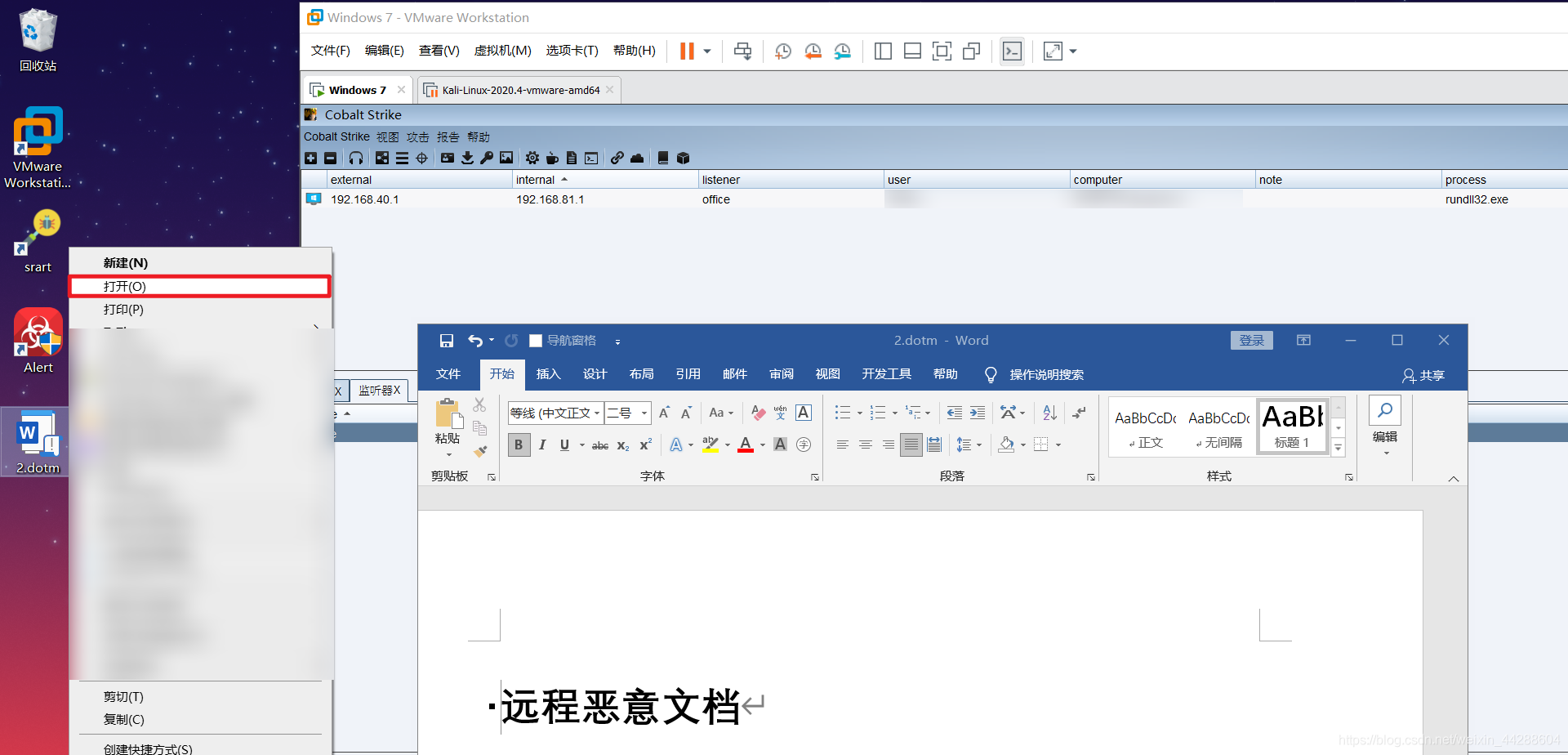Click the Cobalt Strike cloud host icon
The height and width of the screenshot is (755, 1568).
tap(637, 159)
